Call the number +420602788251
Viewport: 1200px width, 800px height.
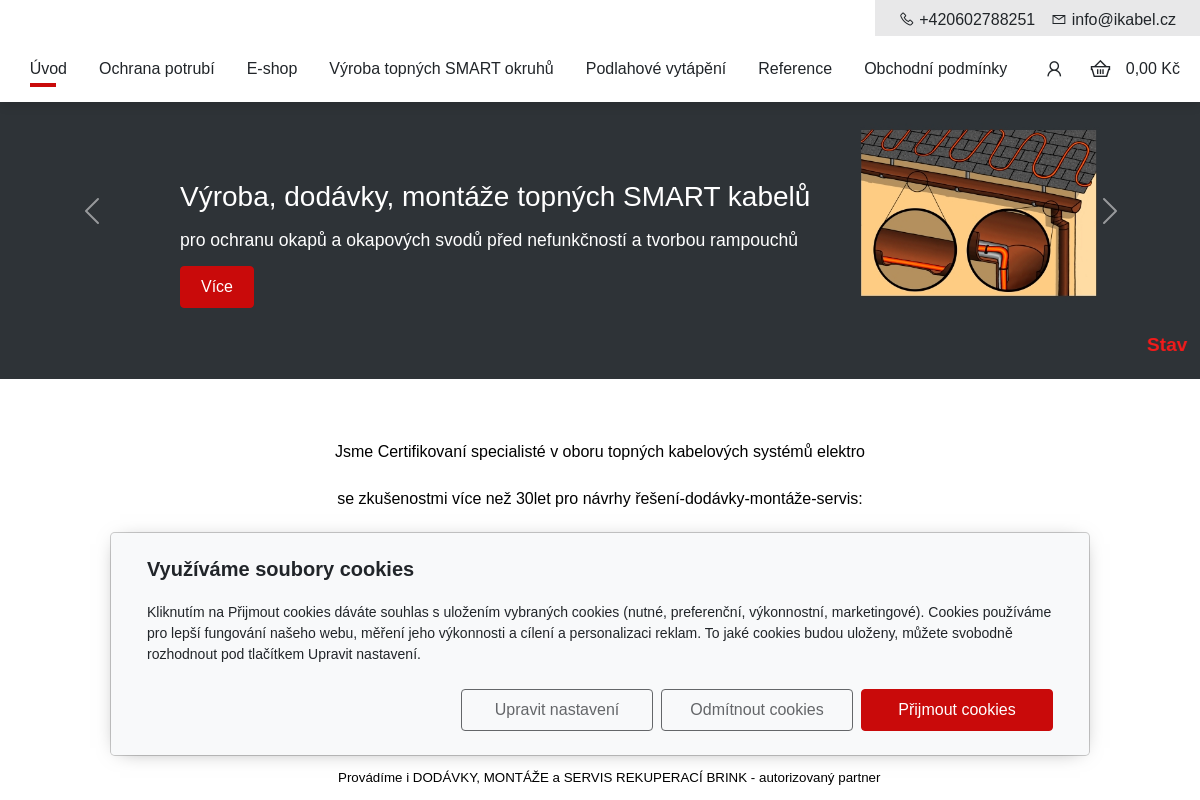977,19
